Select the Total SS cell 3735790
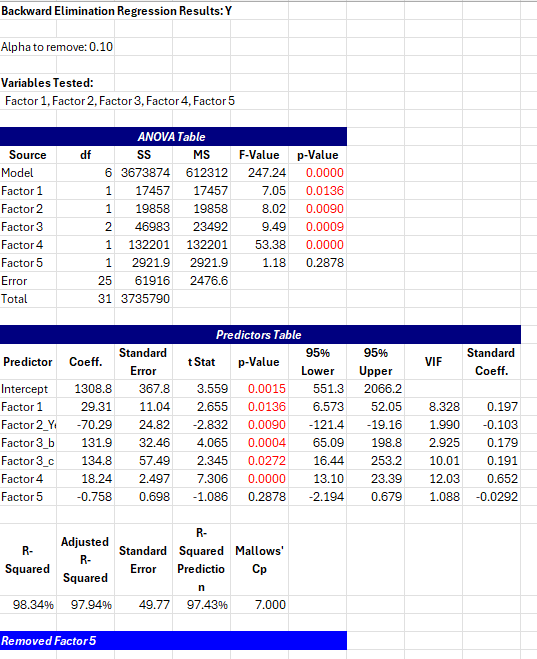Image resolution: width=537 pixels, height=659 pixels. point(143,299)
